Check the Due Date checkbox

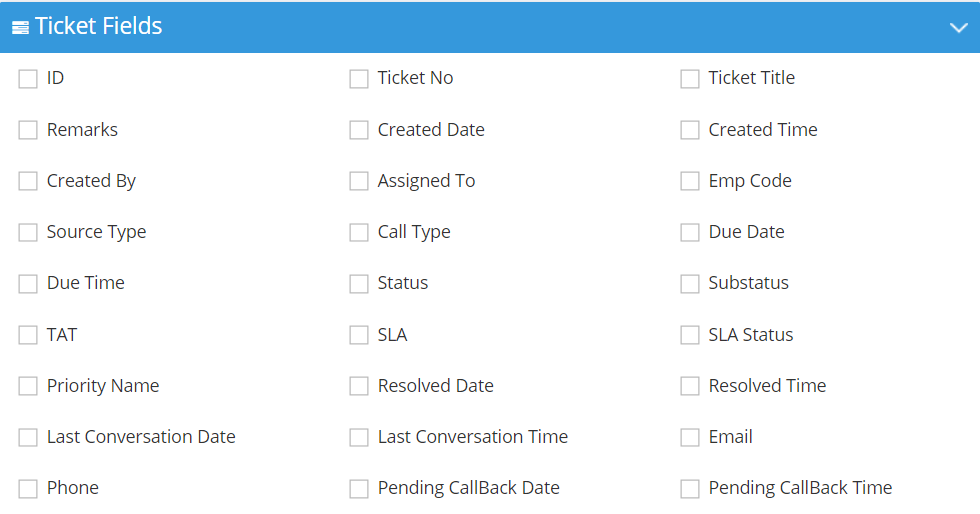(x=689, y=233)
